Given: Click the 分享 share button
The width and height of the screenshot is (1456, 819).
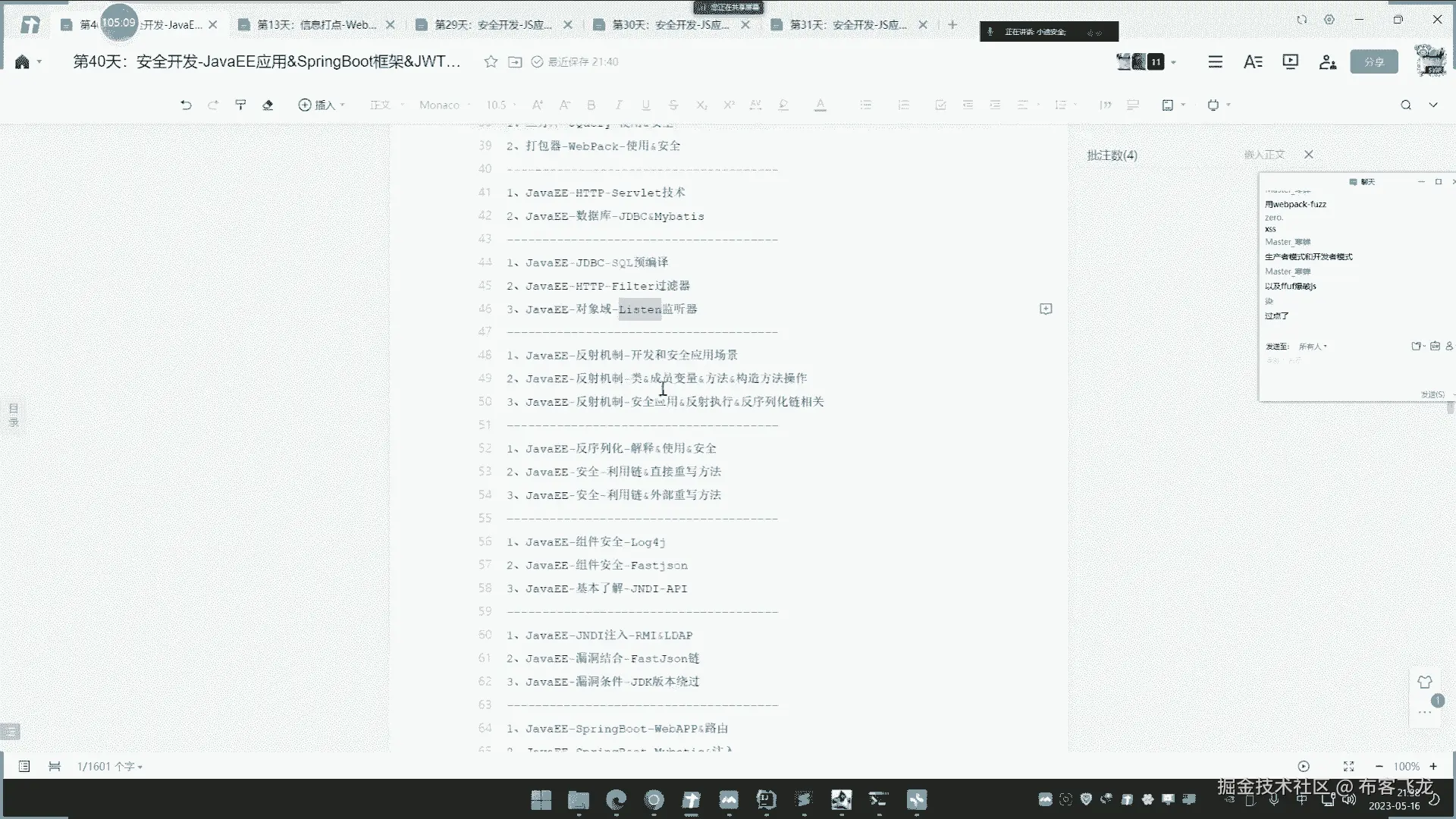Looking at the screenshot, I should (1373, 61).
